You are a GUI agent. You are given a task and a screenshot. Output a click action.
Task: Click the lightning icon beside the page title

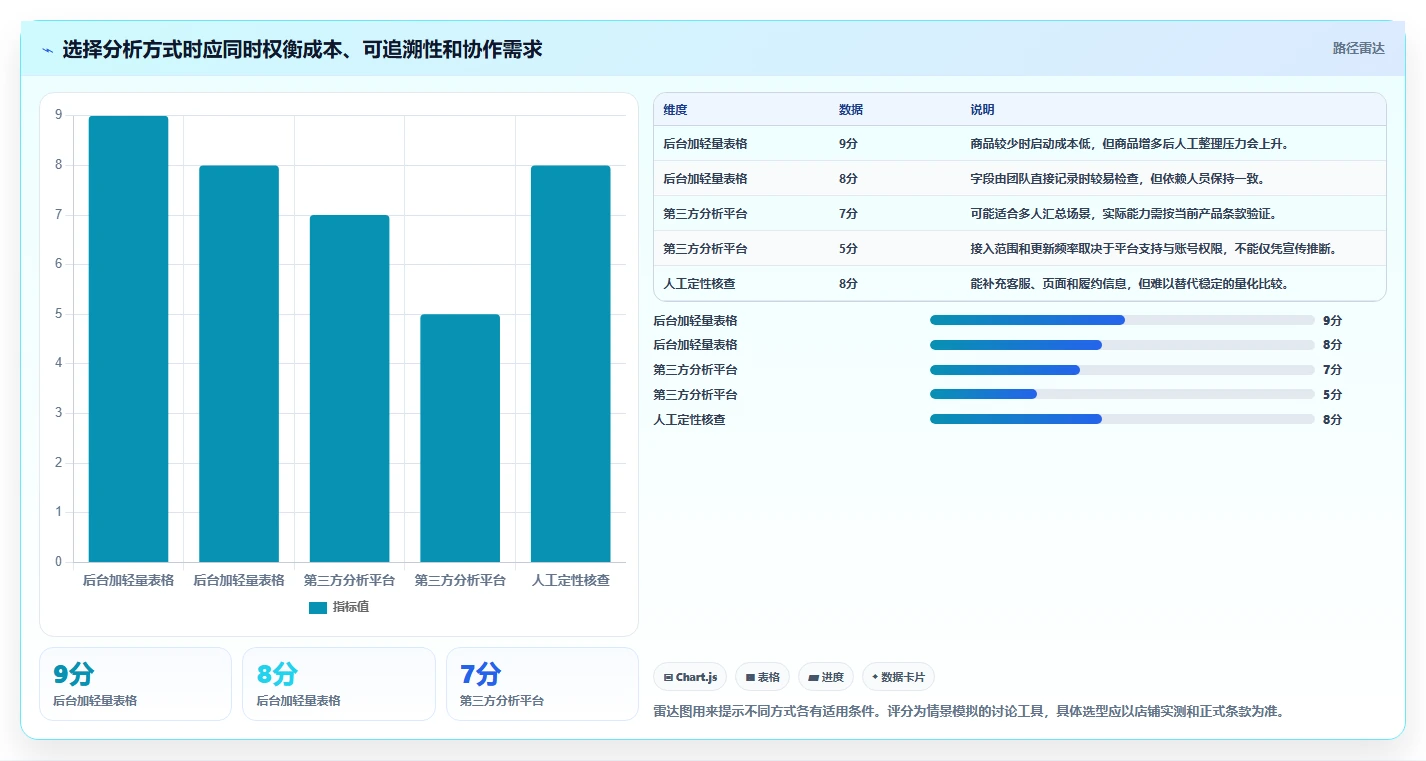[48, 50]
